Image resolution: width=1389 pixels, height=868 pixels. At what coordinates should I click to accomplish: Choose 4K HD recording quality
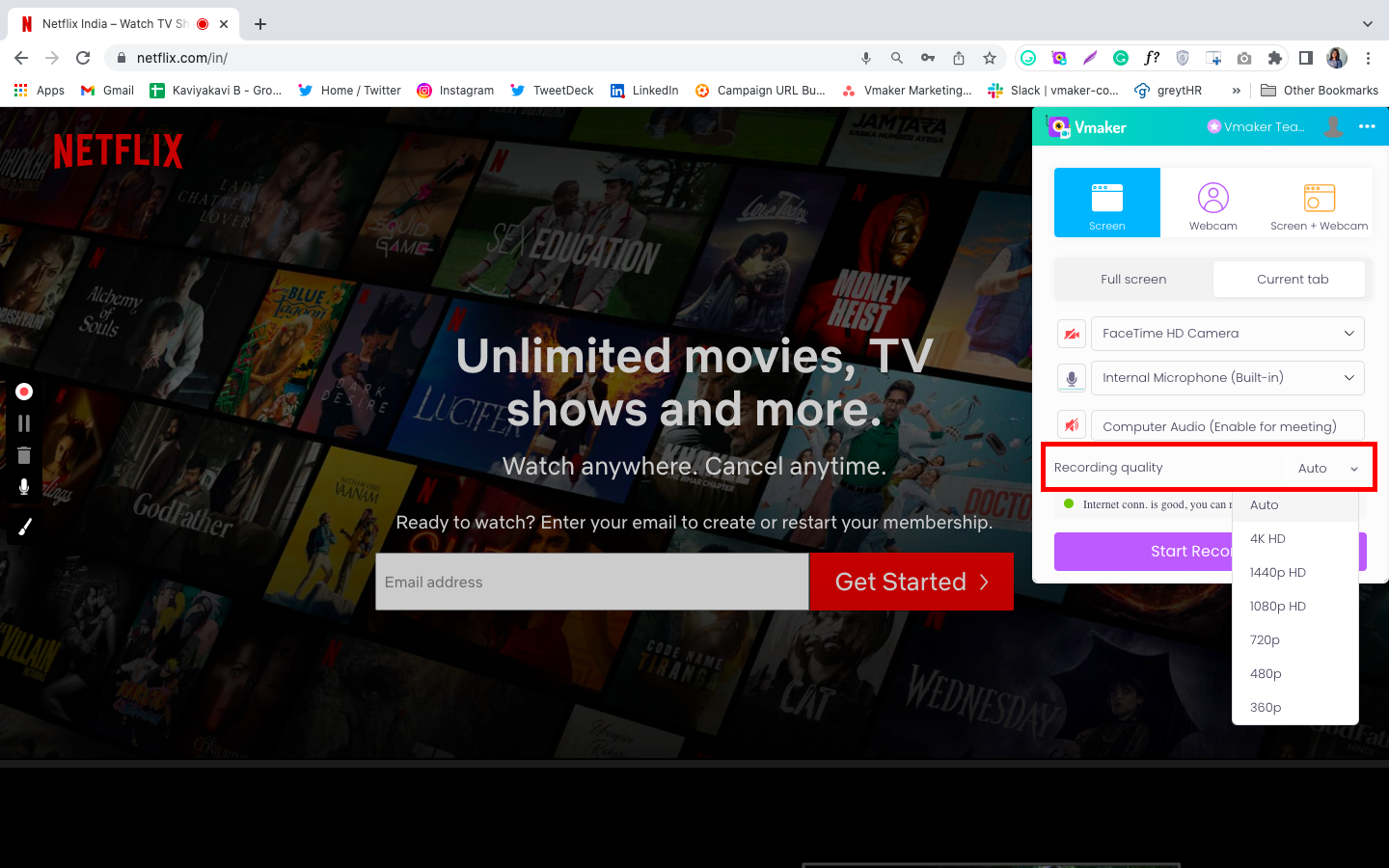tap(1295, 539)
